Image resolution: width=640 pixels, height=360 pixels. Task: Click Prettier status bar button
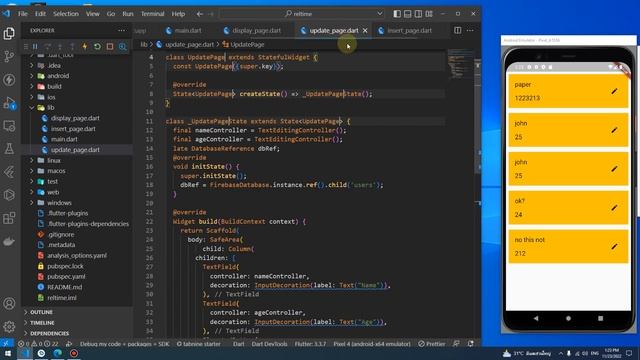pyautogui.click(x=432, y=344)
